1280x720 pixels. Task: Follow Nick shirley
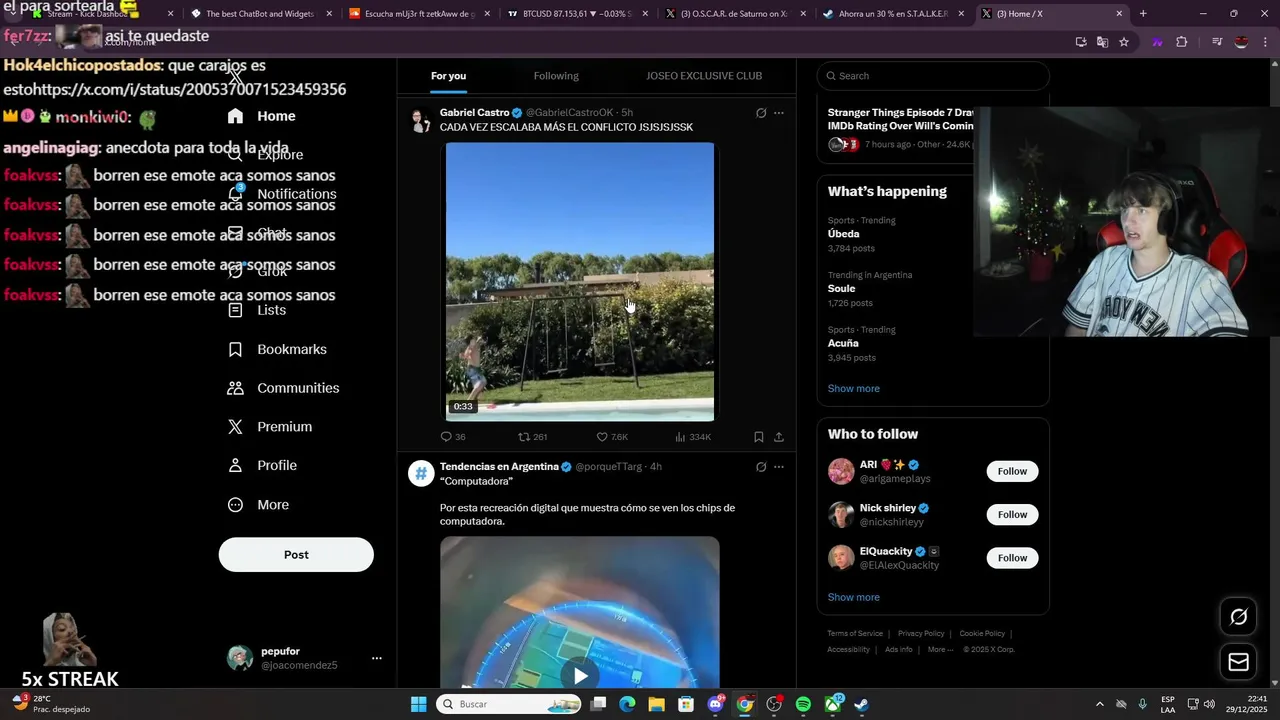tap(1012, 514)
